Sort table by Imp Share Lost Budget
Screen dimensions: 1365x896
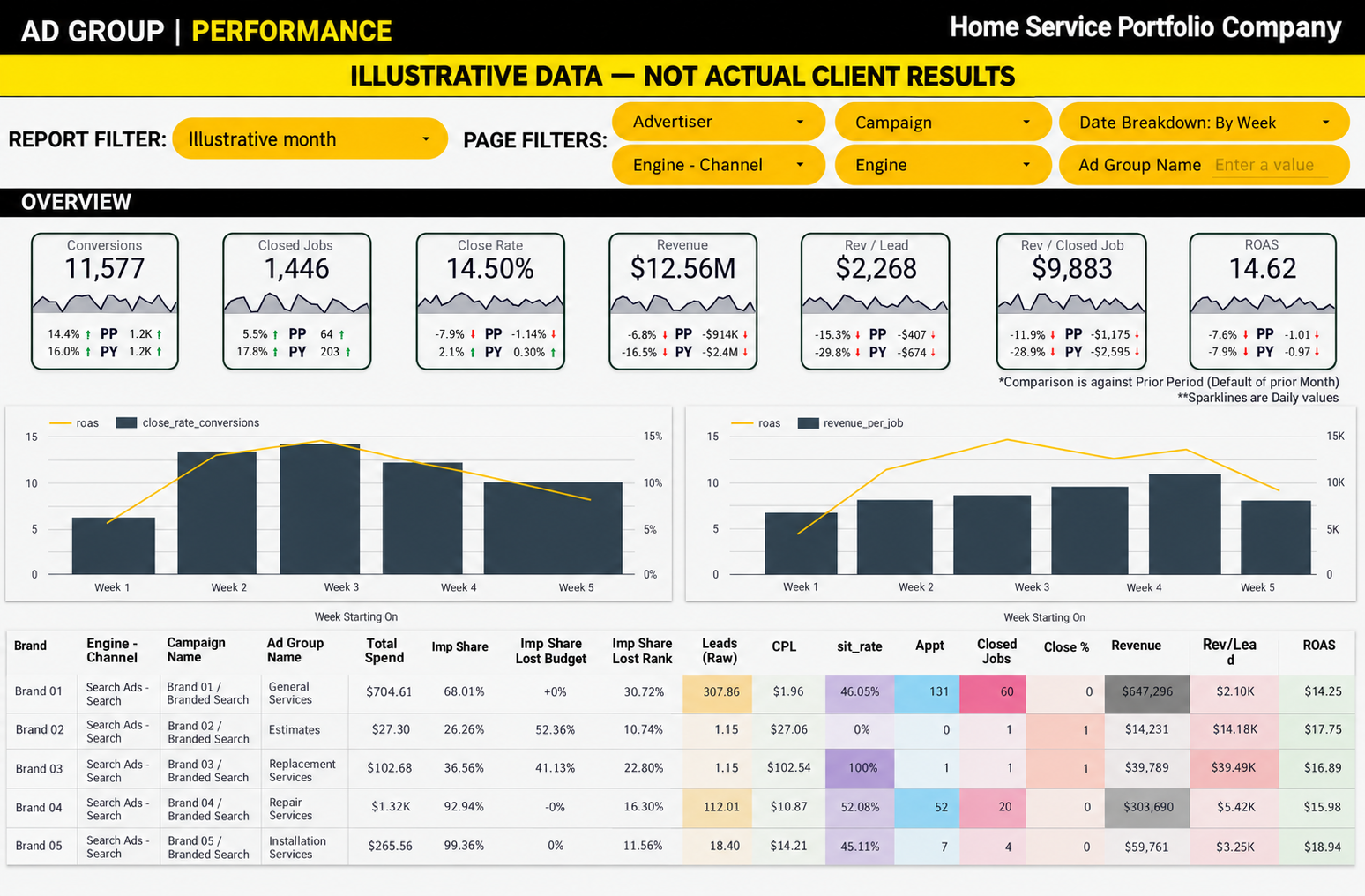551,651
